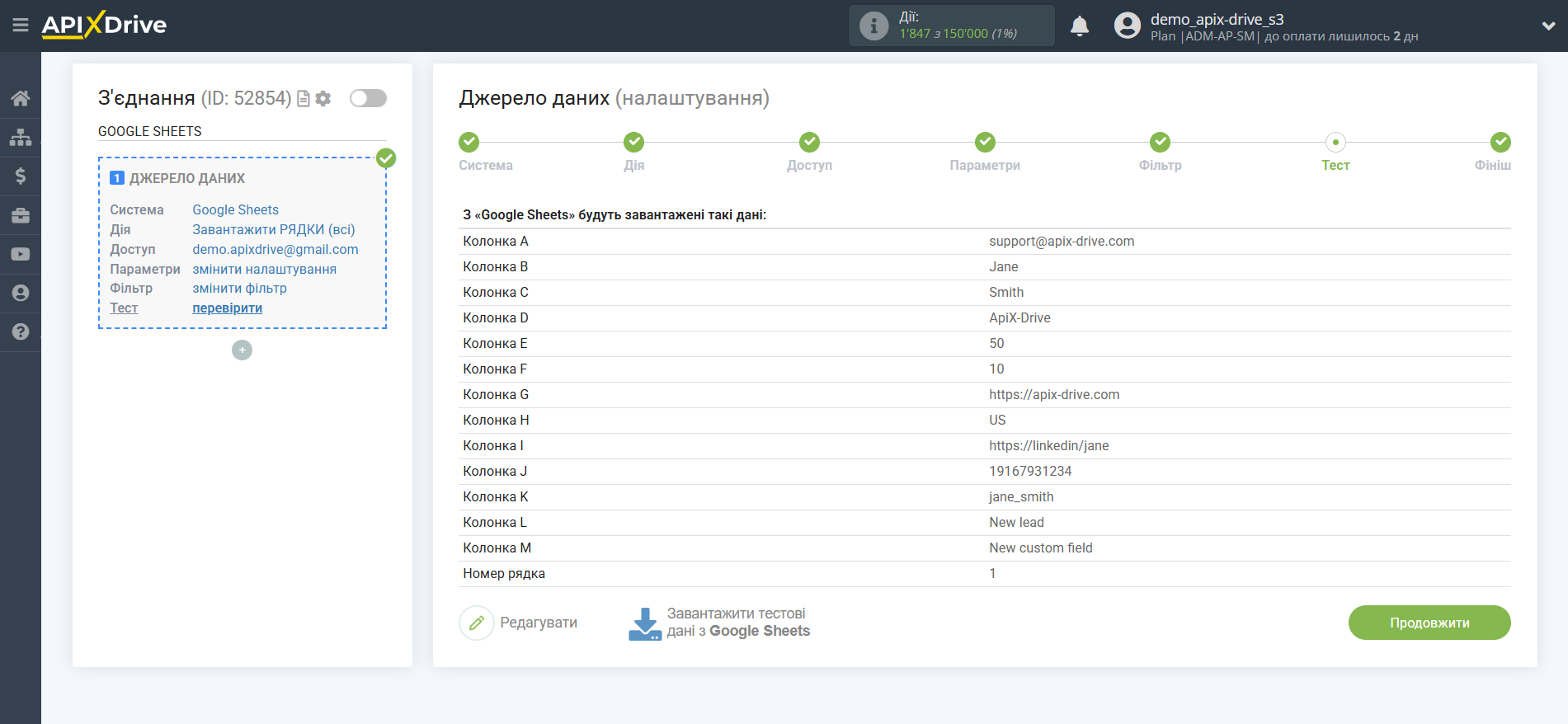Click змінити фільтр link

[240, 288]
